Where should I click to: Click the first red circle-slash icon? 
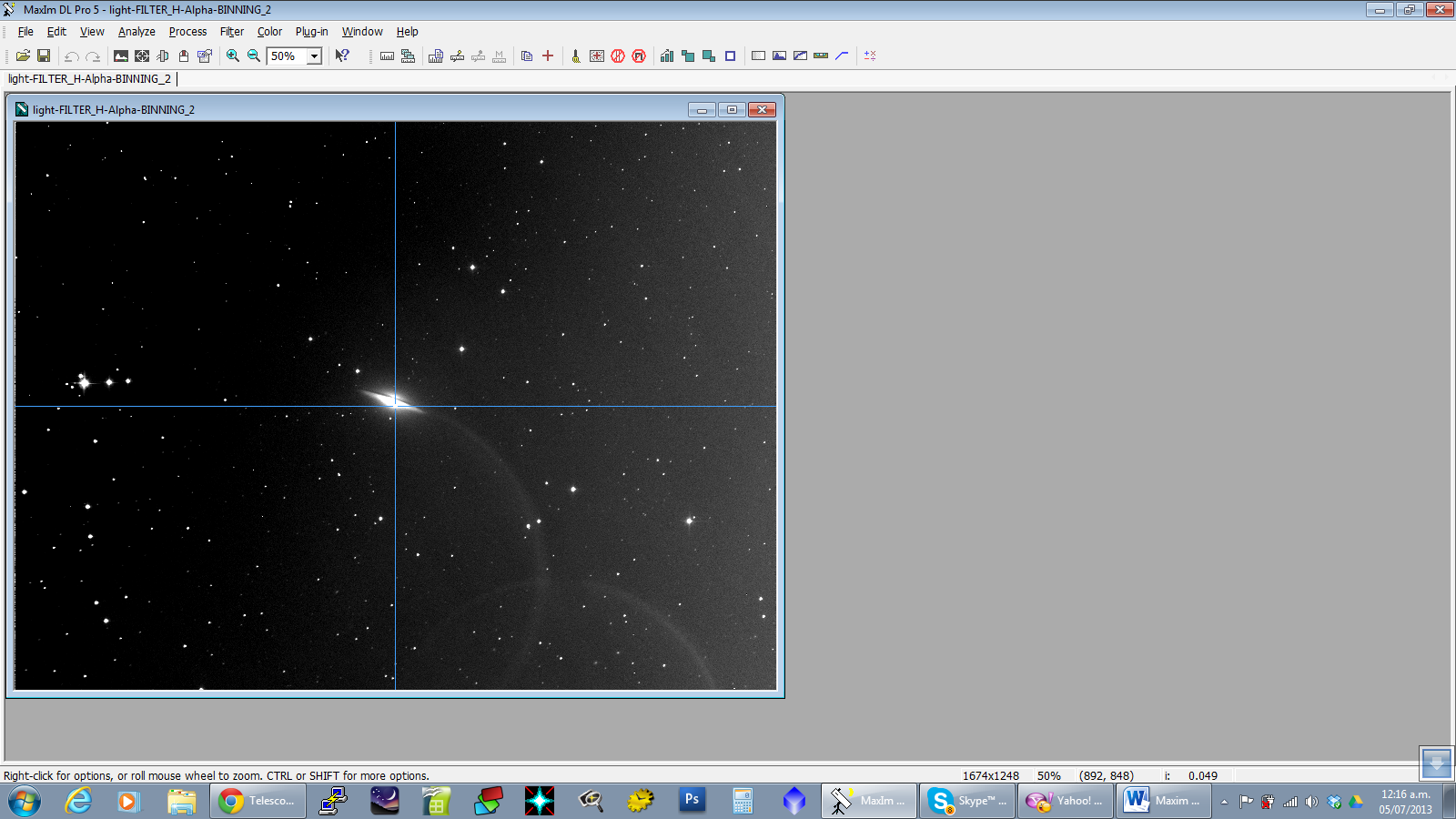[618, 56]
